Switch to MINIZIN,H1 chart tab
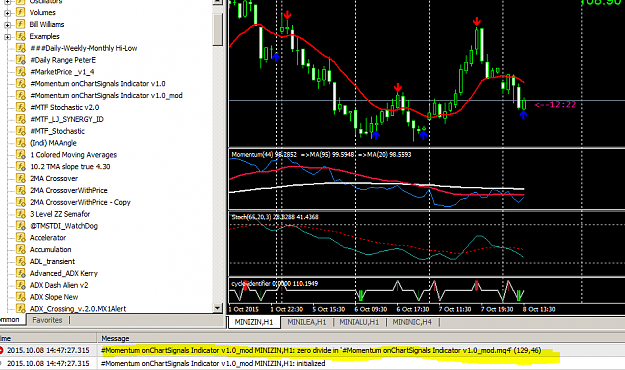The width and height of the screenshot is (625, 370). (x=254, y=322)
